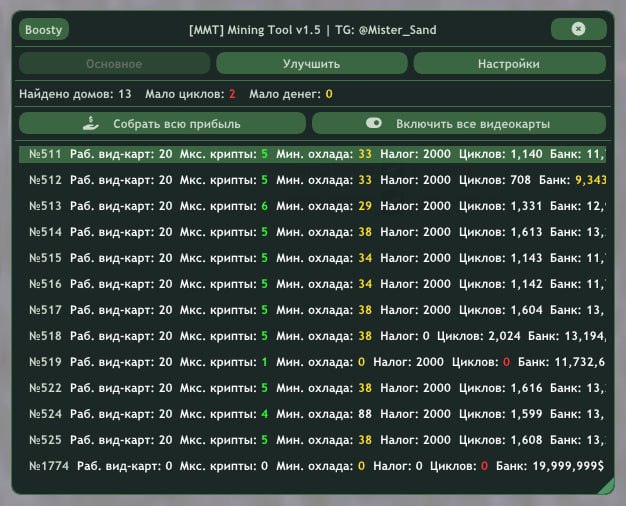626x506 pixels.
Task: Click the Найдено домов: 13 counter
Action: pyautogui.click(x=75, y=94)
